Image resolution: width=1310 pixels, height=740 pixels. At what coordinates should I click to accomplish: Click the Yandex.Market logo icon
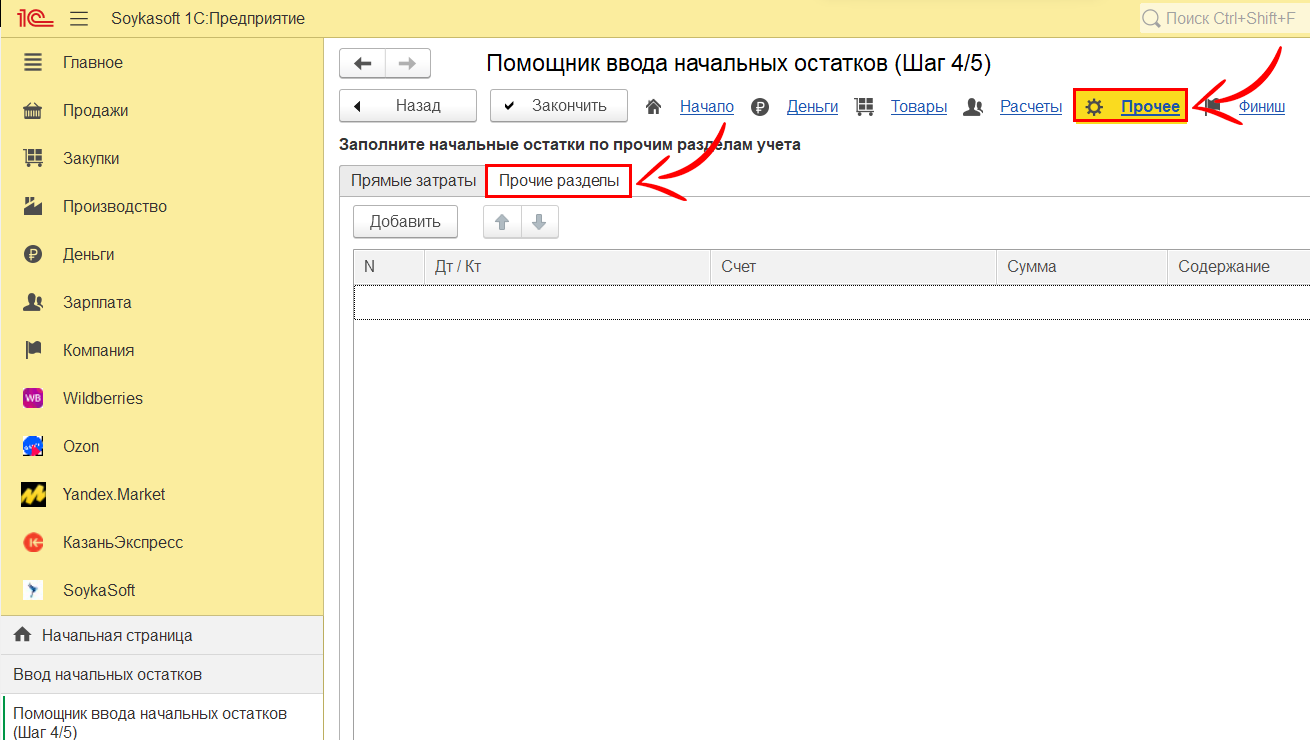[33, 494]
